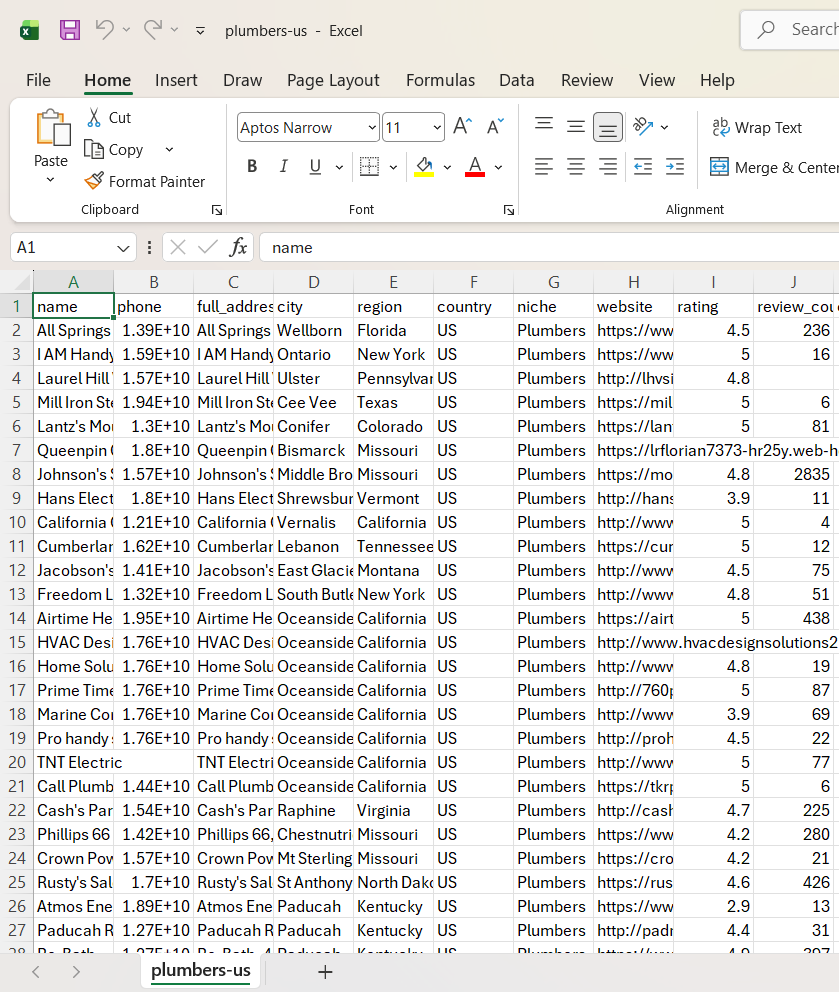Switch to the Page Layout tab
This screenshot has width=839, height=992.
pyautogui.click(x=333, y=80)
